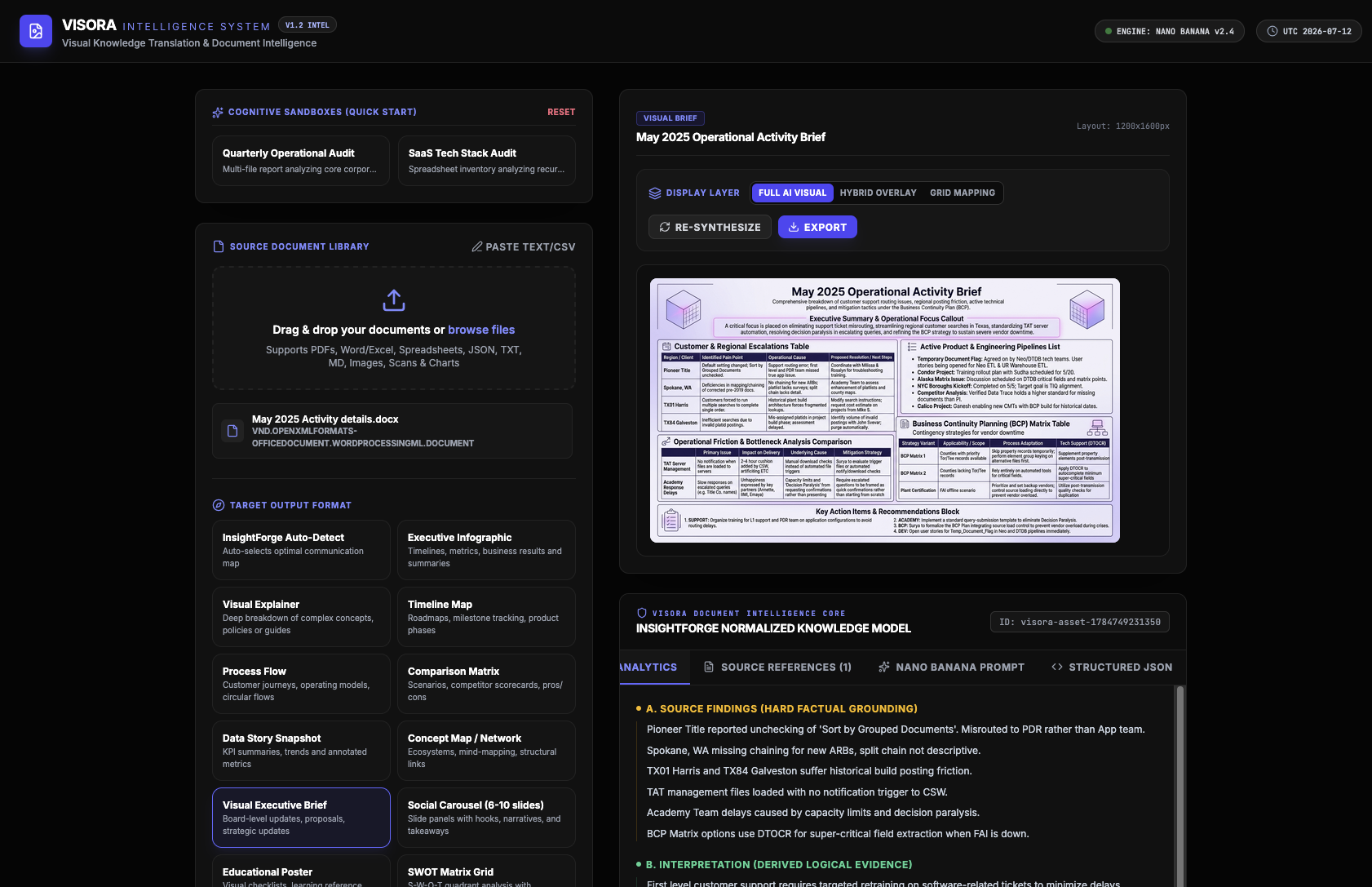The image size is (1372, 887).
Task: Click the visora-asset ID field
Action: pyautogui.click(x=1080, y=622)
